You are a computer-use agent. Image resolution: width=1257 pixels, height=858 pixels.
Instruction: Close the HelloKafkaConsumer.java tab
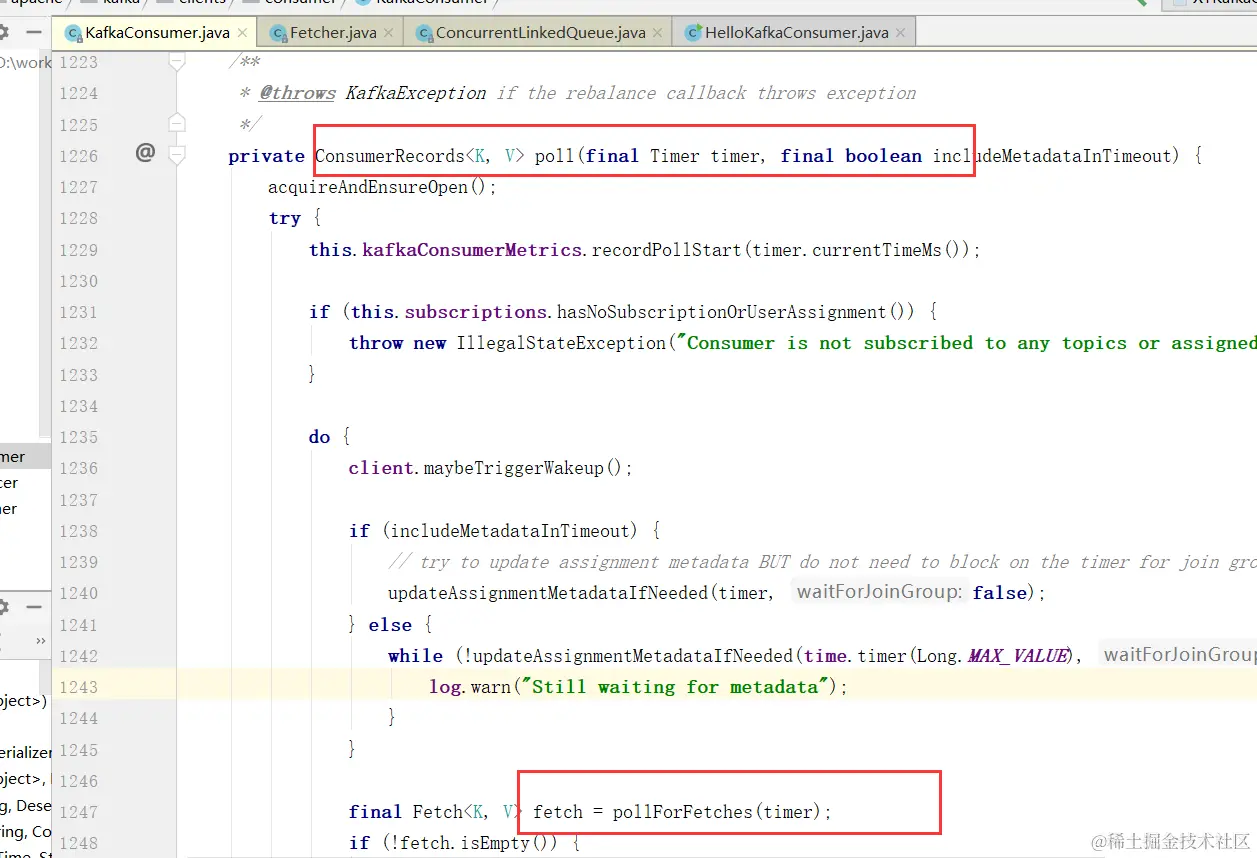click(900, 33)
